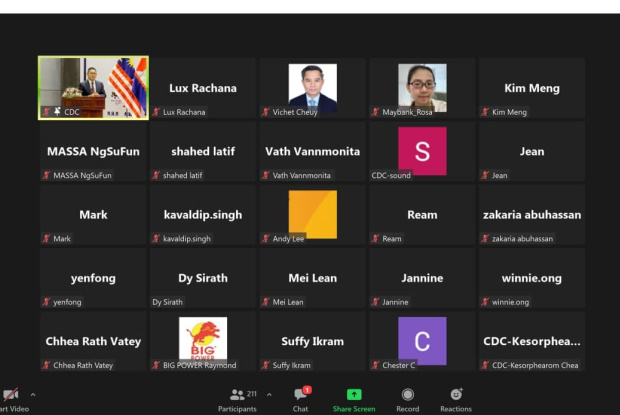Expand the video options caret arrow
This screenshot has width=620, height=415.
pos(33,394)
